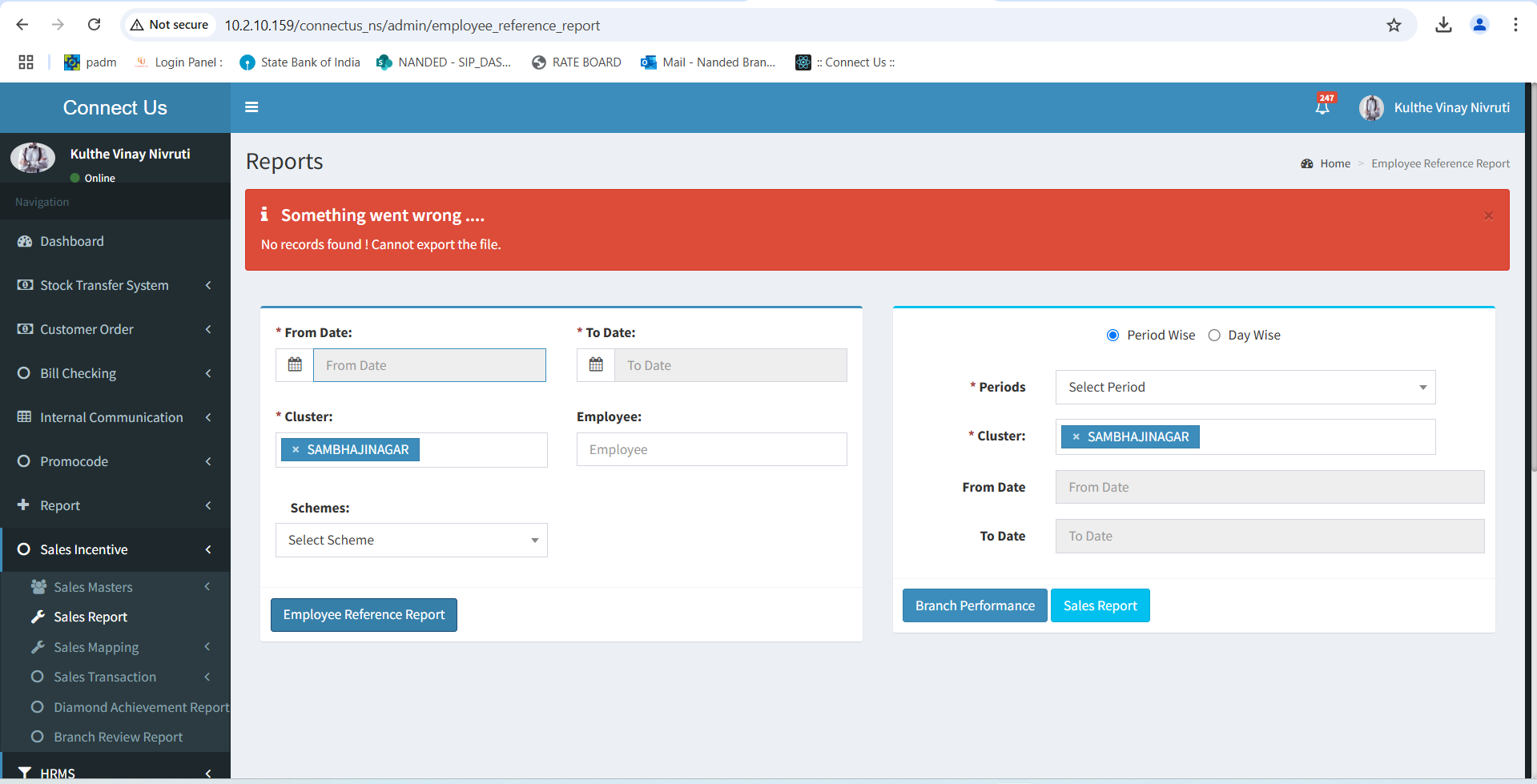The height and width of the screenshot is (784, 1537).
Task: Bookmark this page with the star icon
Action: 1394,25
